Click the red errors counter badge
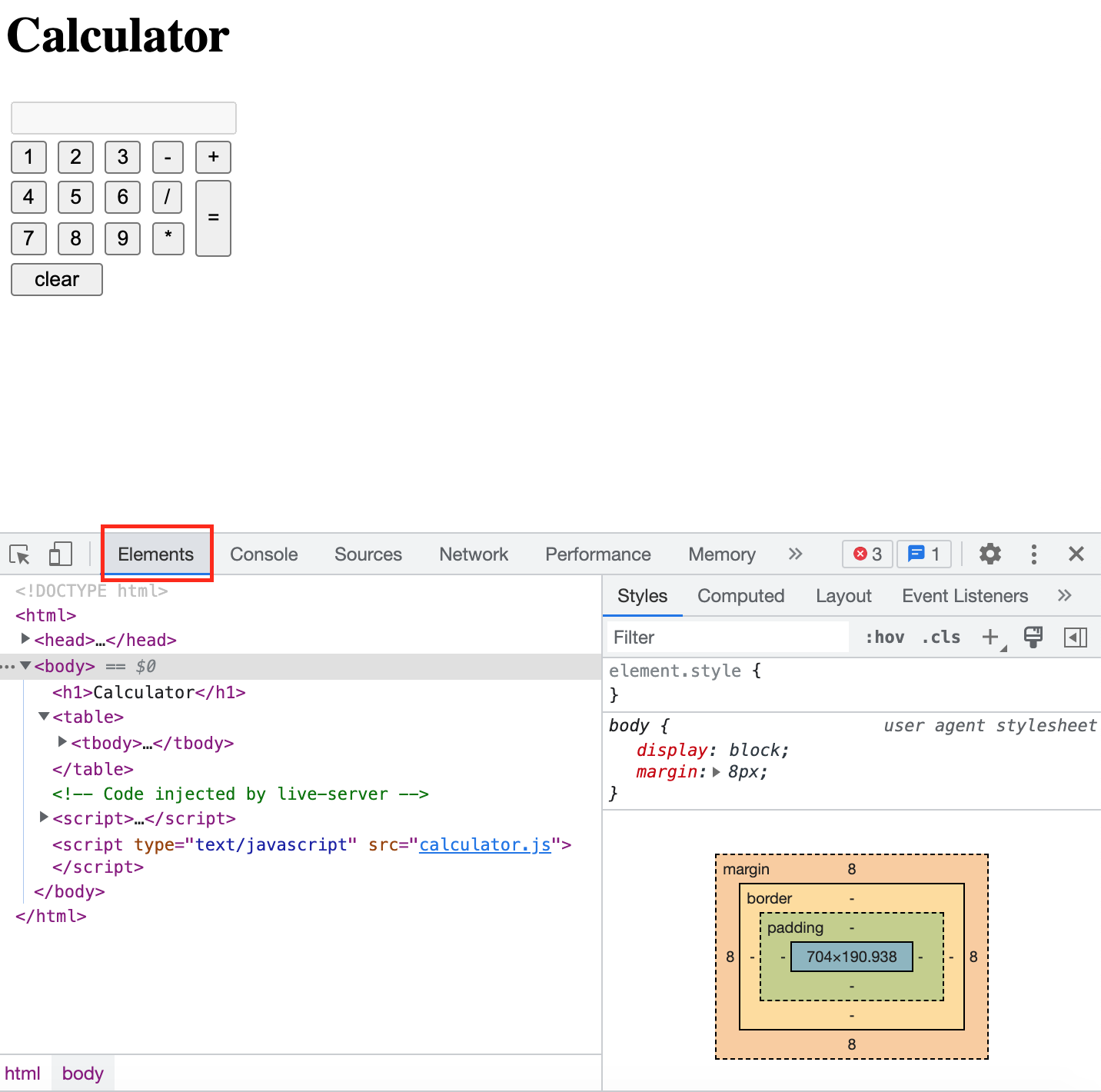 click(x=868, y=554)
